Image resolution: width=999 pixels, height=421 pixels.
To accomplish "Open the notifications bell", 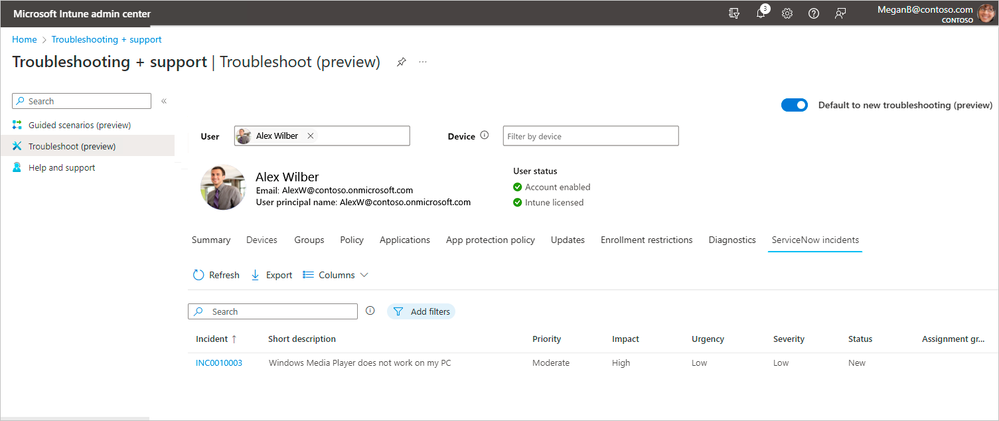I will (x=761, y=13).
